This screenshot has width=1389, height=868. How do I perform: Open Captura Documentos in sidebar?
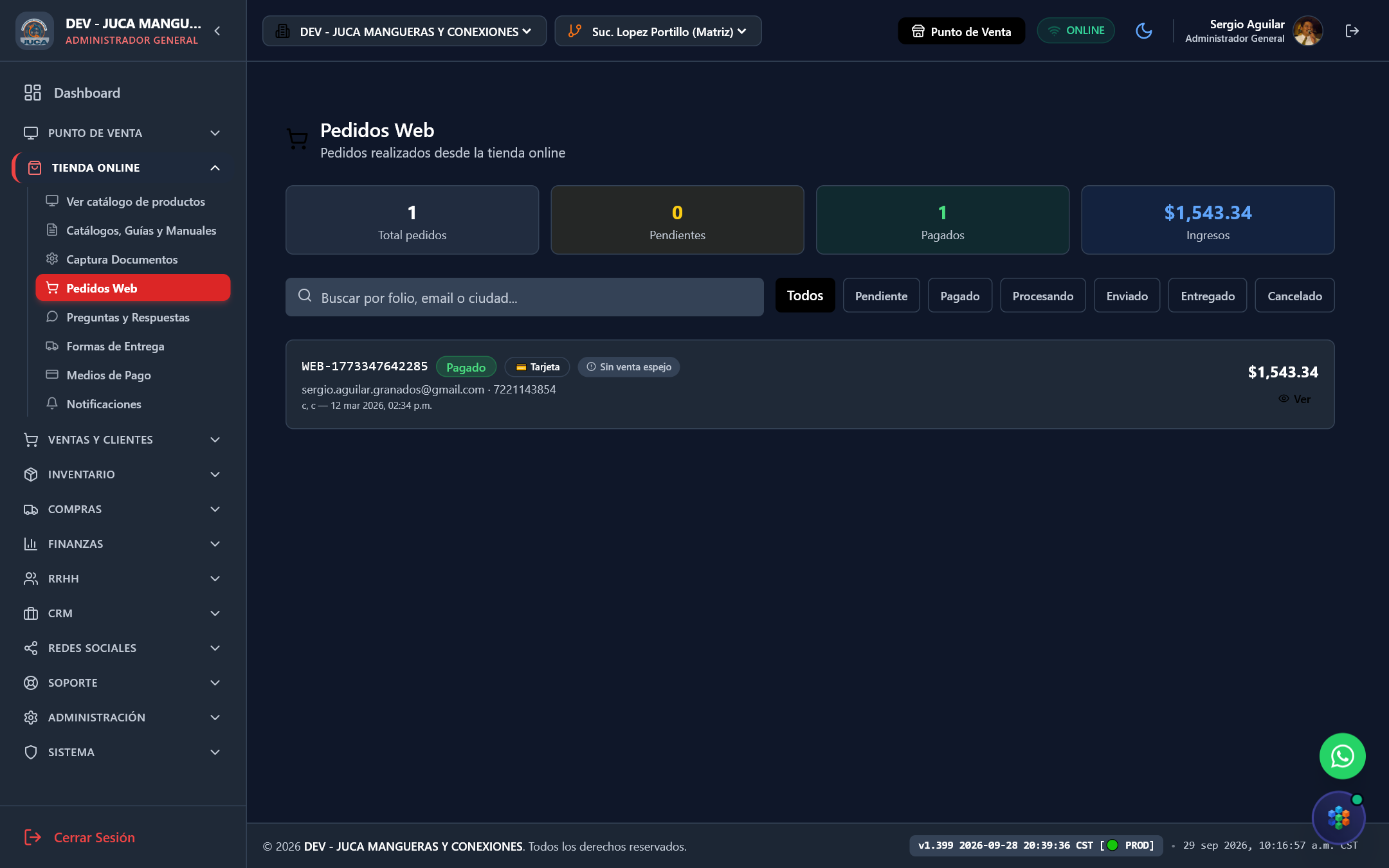[132, 259]
